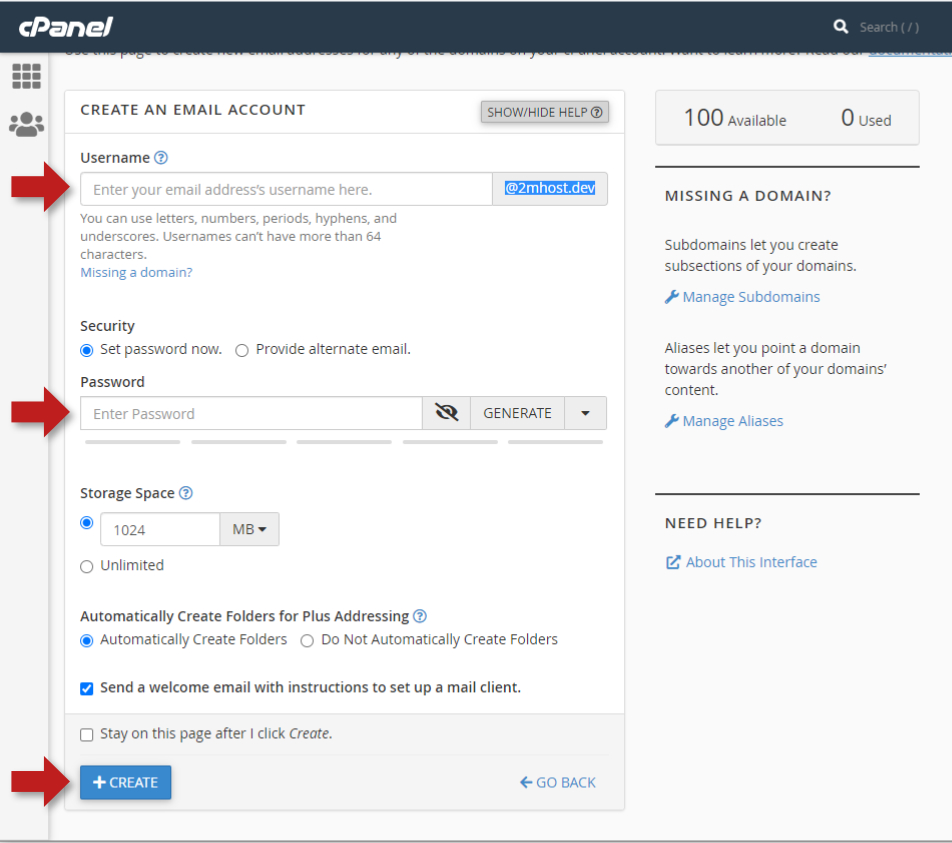Open the apps grid sidebar icon
Image resolution: width=952 pixels, height=843 pixels.
pos(26,76)
